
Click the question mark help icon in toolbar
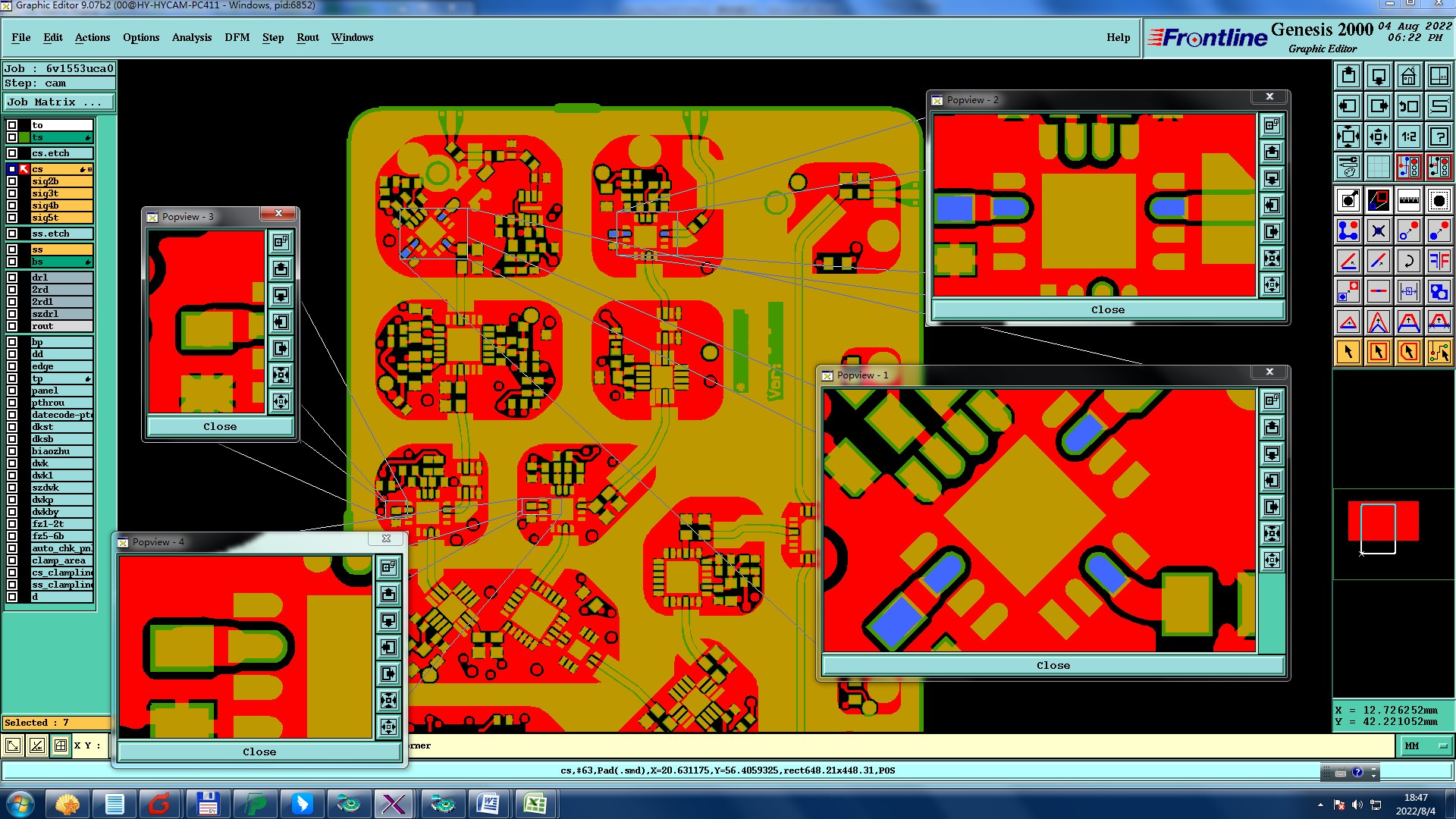[x=1439, y=136]
